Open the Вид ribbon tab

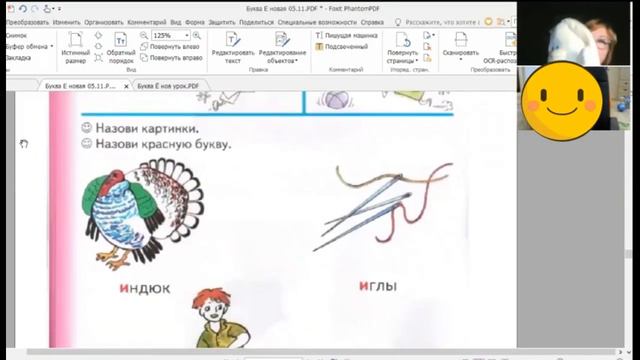(176, 22)
